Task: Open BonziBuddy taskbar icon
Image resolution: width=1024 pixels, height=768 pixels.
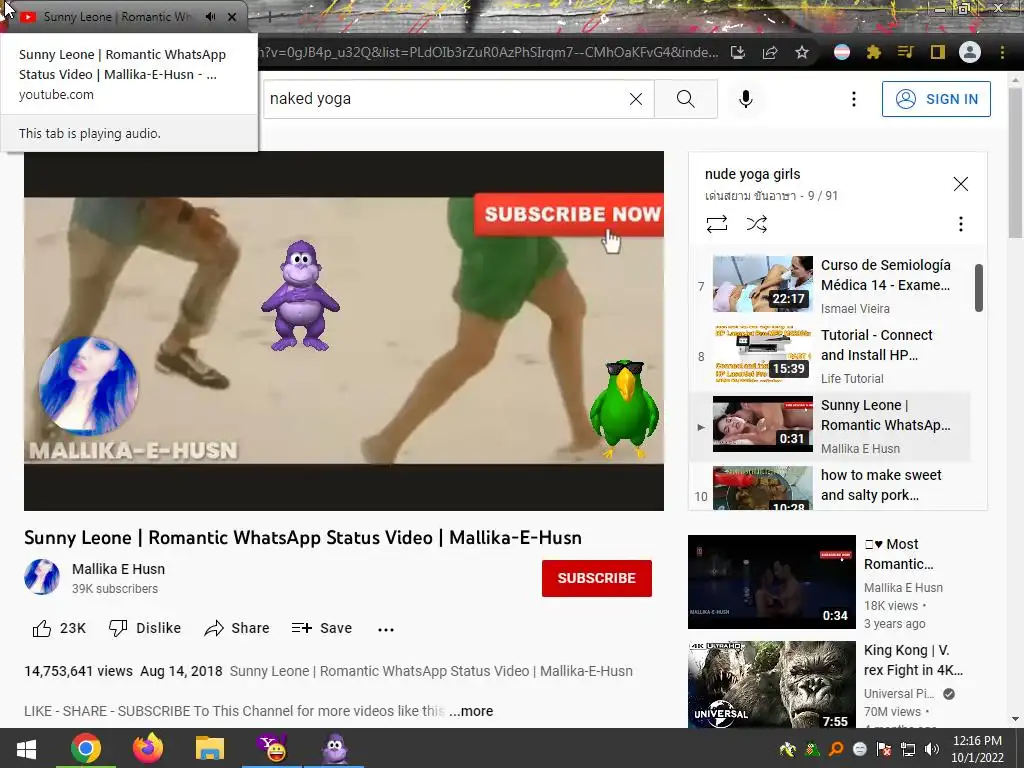Action: 334,748
